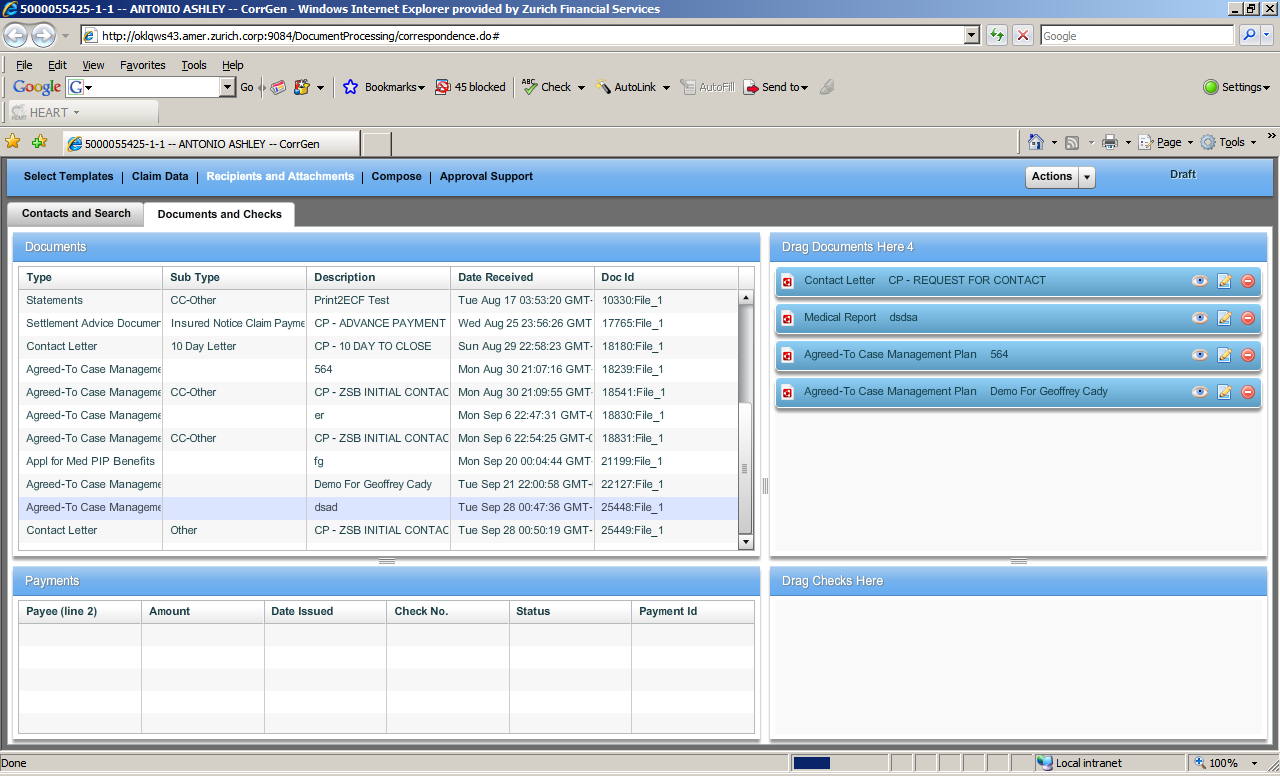Refresh the page with the green arrows icon
Image resolution: width=1280 pixels, height=776 pixels.
click(x=997, y=35)
